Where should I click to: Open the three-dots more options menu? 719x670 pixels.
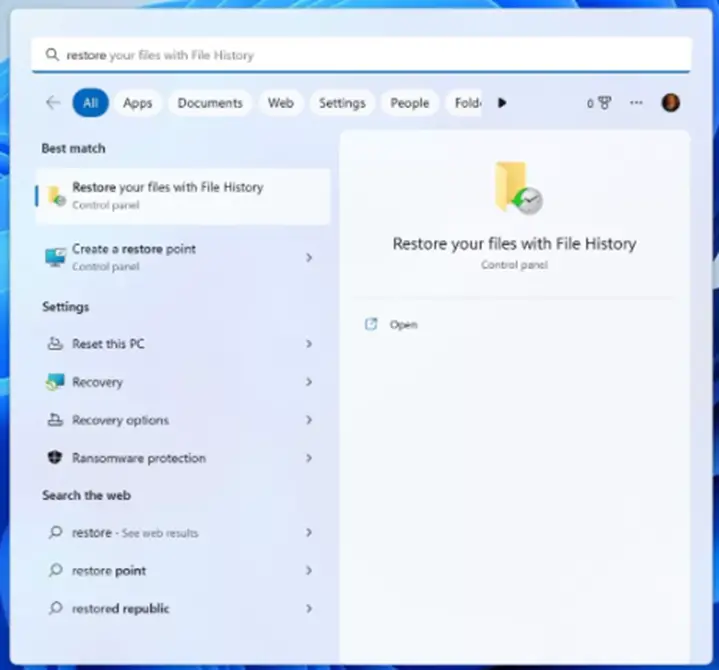[x=636, y=102]
